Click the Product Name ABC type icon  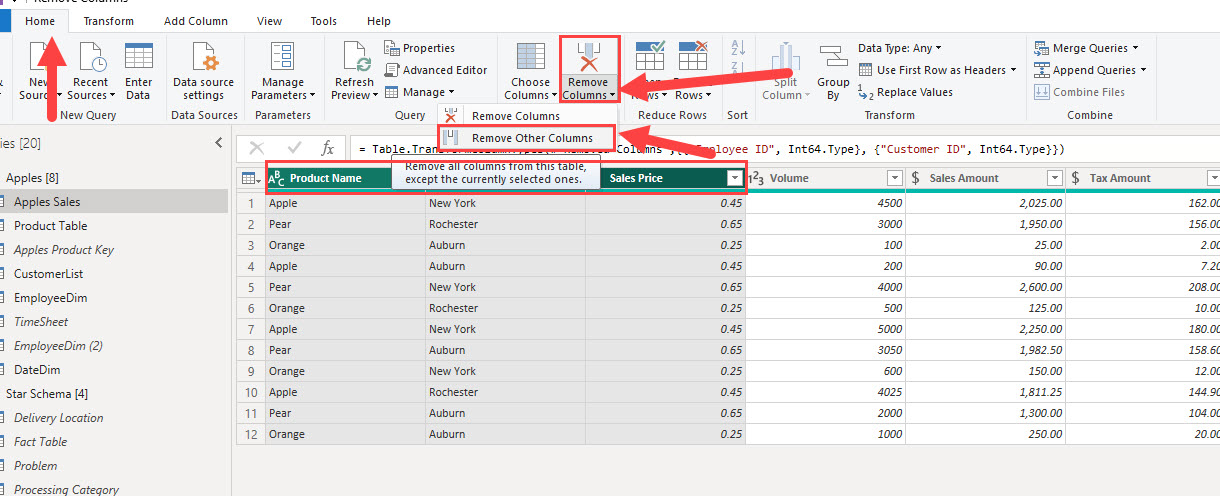pos(276,178)
